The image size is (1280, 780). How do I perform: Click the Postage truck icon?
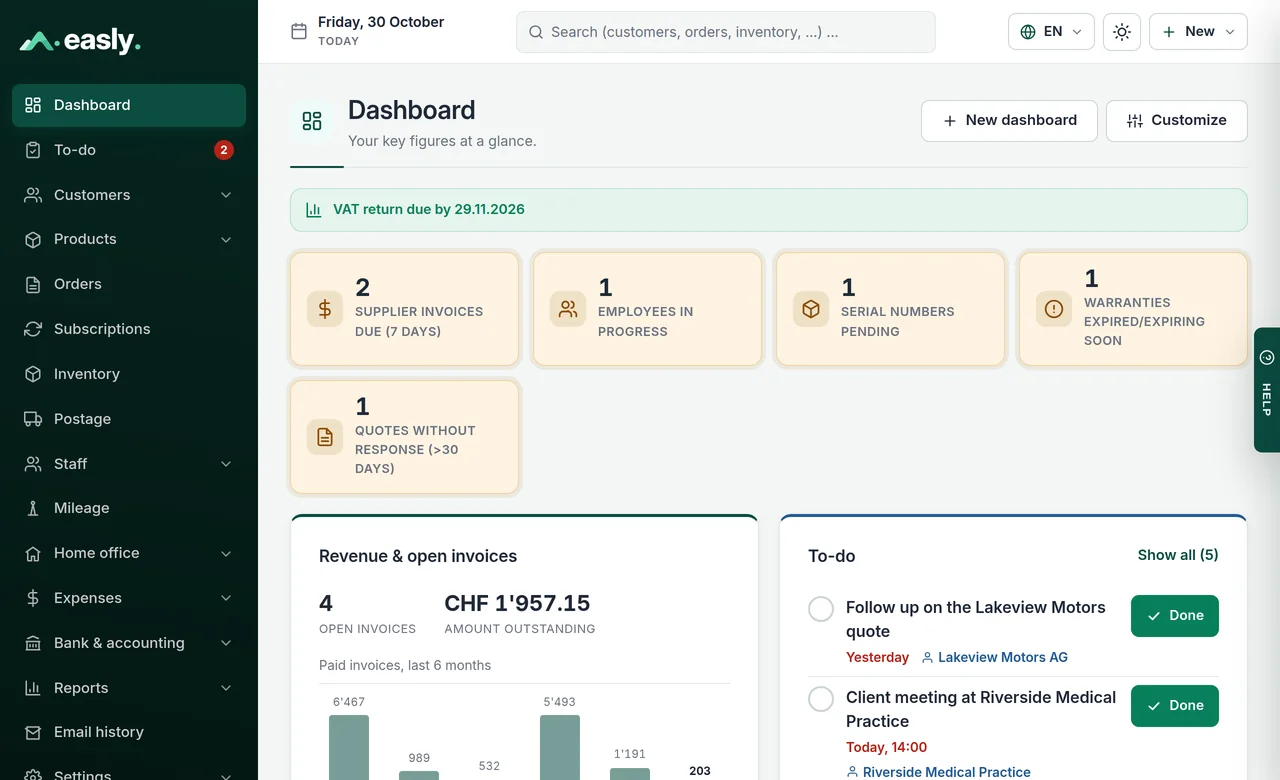click(33, 419)
